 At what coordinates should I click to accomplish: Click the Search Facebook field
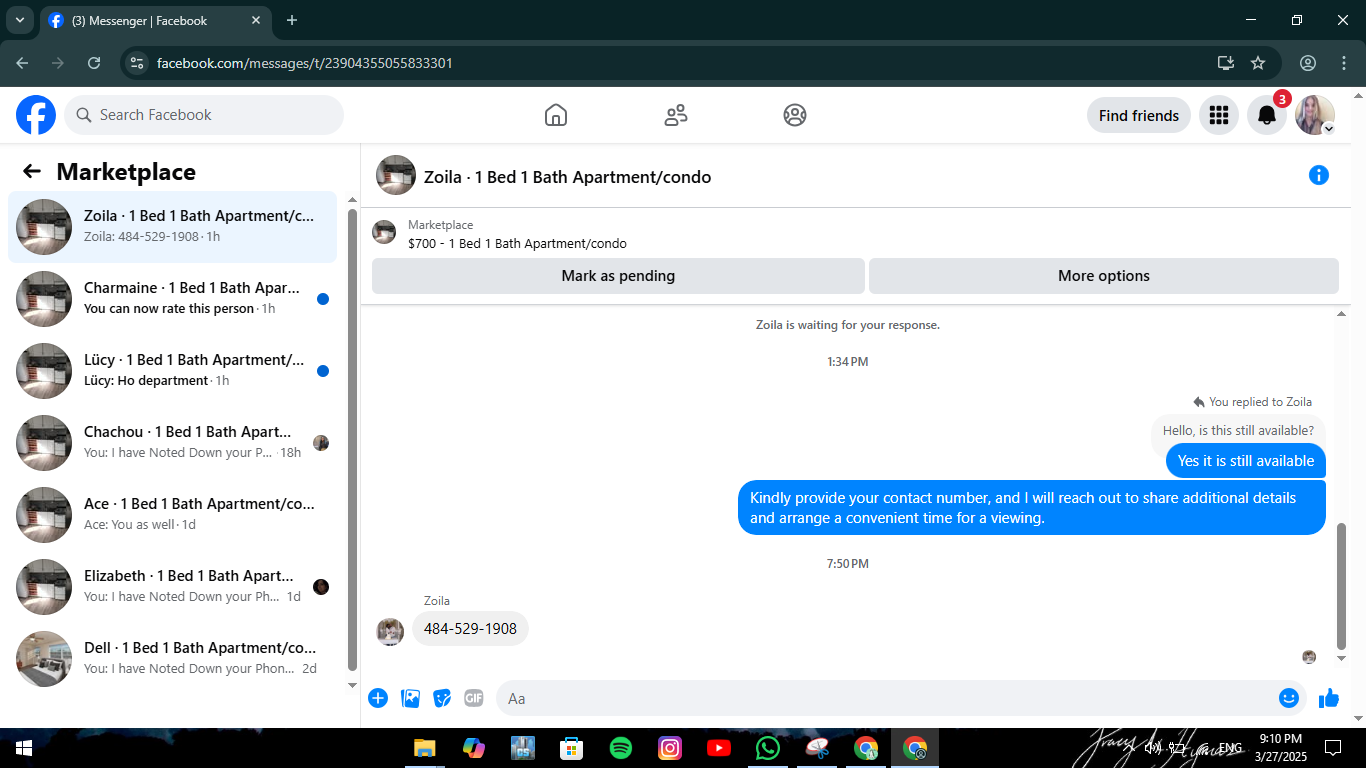click(x=204, y=115)
